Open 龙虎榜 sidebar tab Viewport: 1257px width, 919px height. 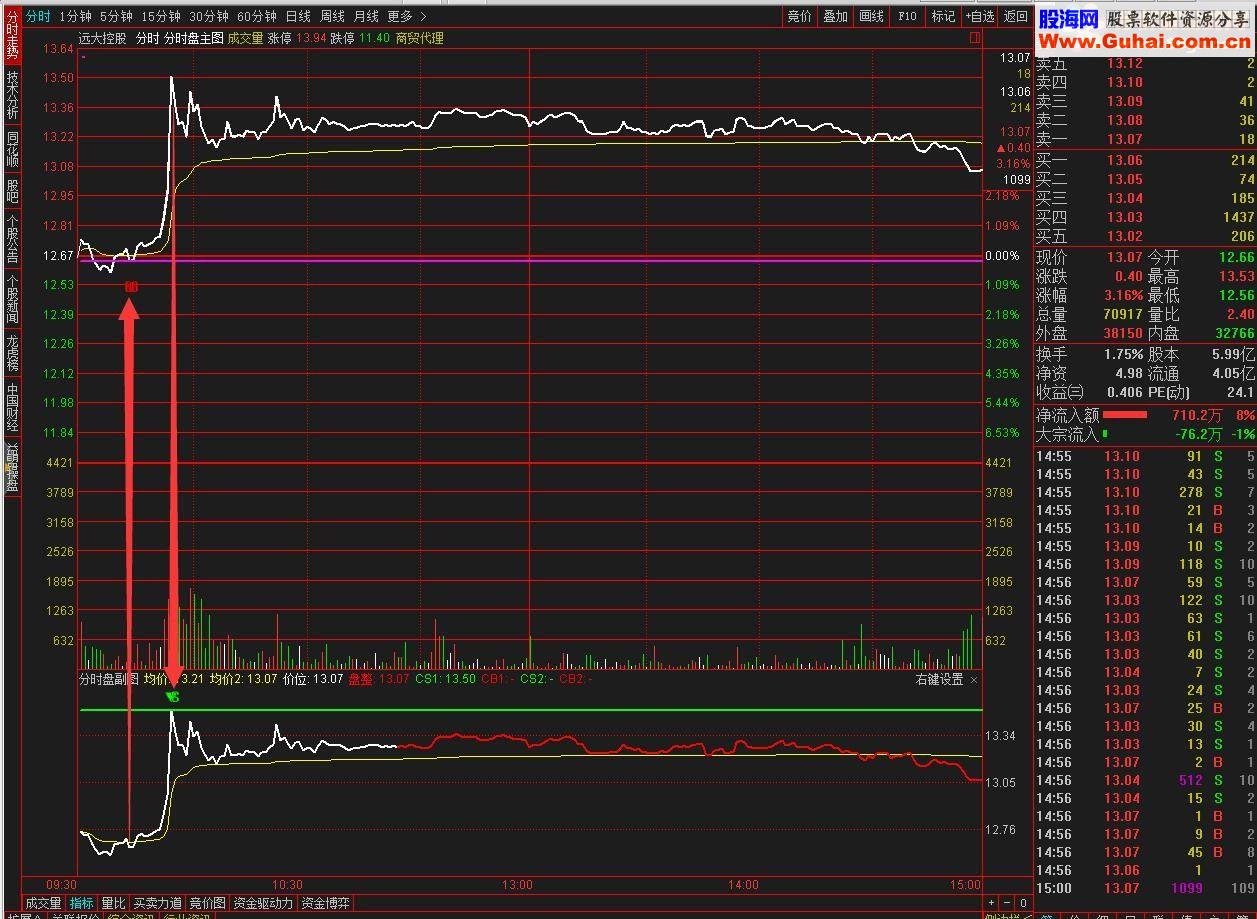pyautogui.click(x=12, y=351)
